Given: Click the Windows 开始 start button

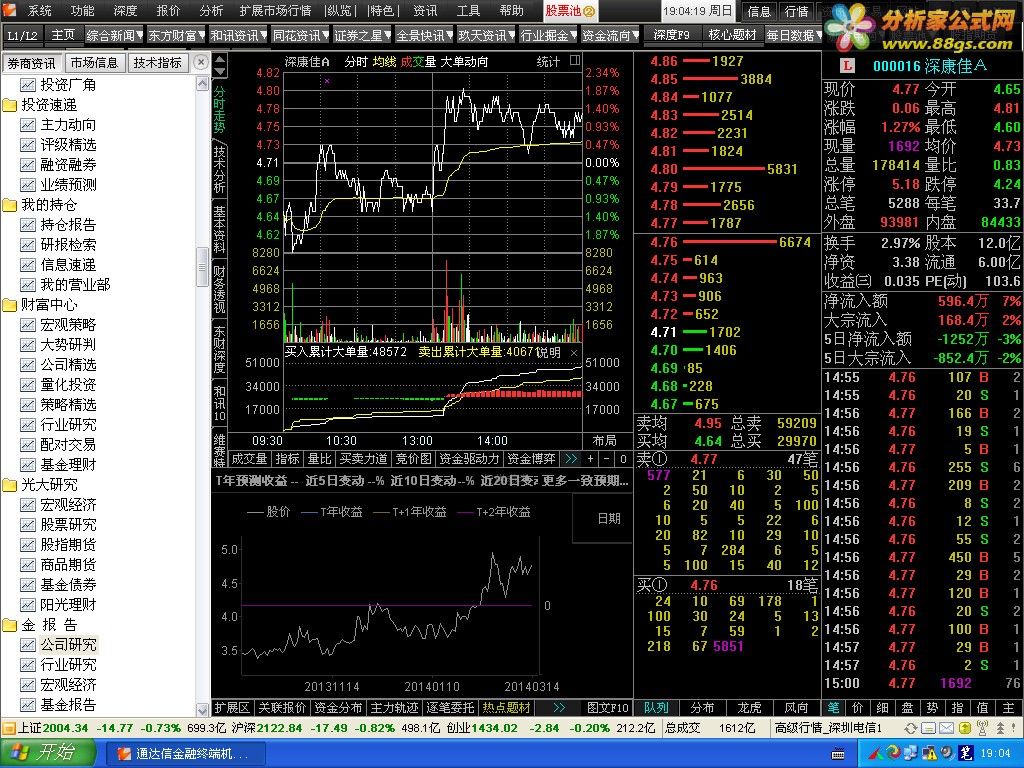Looking at the screenshot, I should point(47,753).
